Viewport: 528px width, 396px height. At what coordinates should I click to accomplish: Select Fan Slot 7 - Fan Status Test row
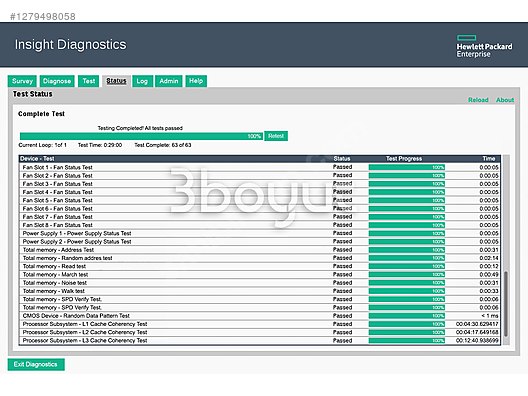[259, 217]
